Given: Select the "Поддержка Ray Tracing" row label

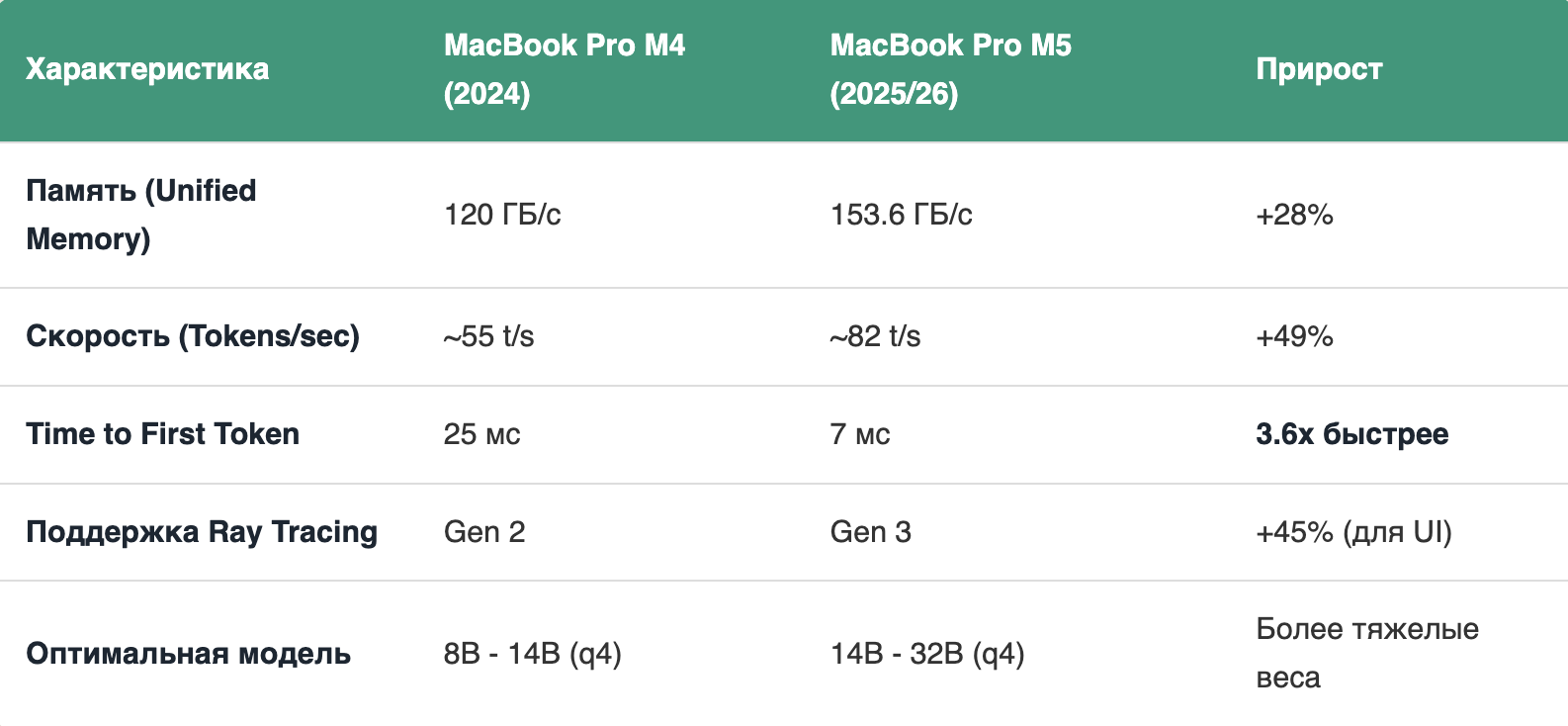Looking at the screenshot, I should (x=202, y=532).
